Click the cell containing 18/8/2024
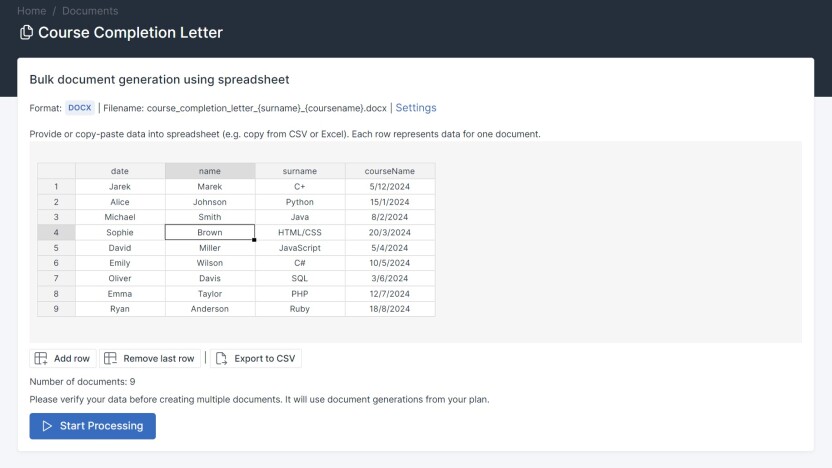The height and width of the screenshot is (468, 832). tap(389, 309)
